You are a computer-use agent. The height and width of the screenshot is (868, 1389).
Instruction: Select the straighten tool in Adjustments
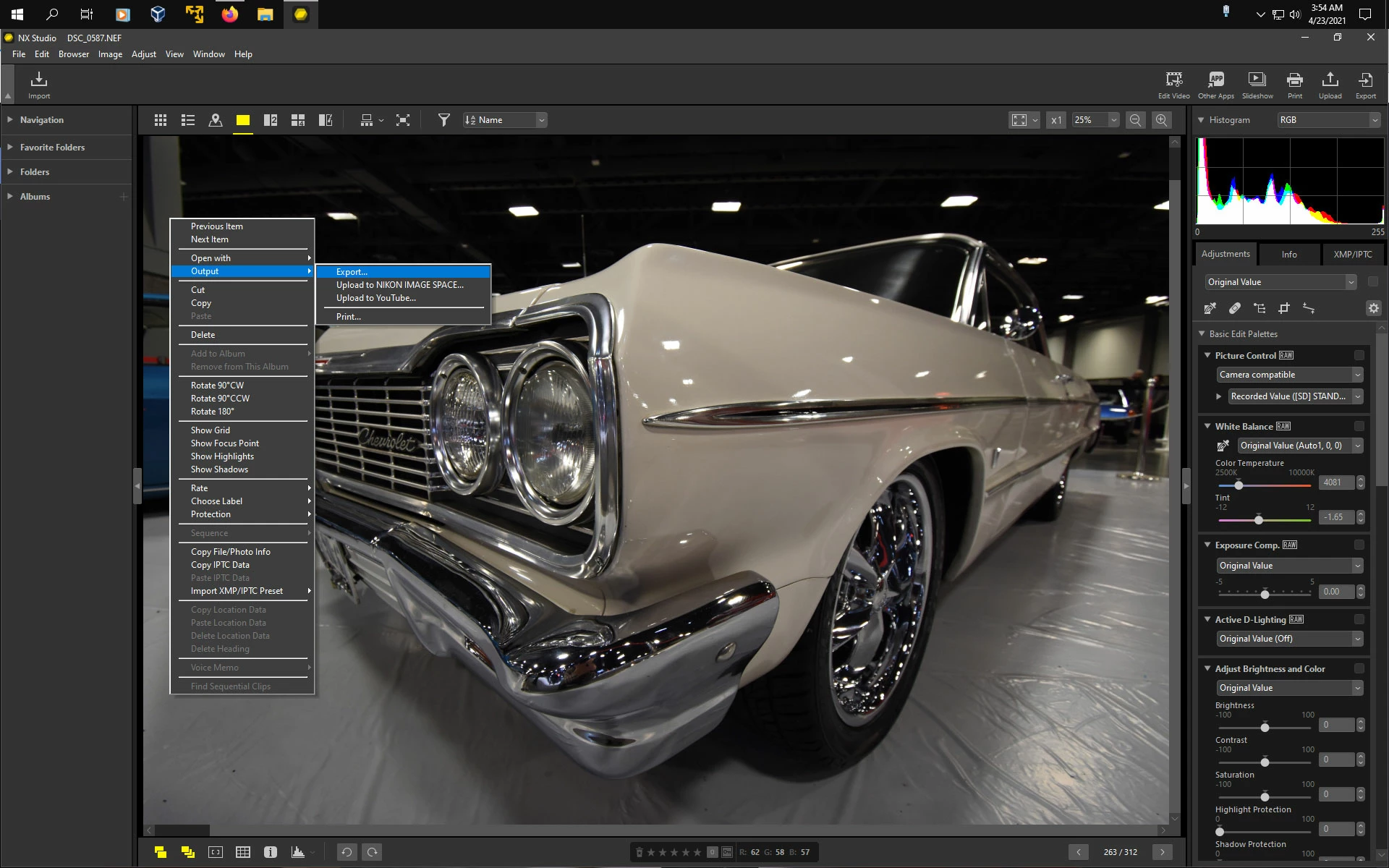tap(1308, 308)
